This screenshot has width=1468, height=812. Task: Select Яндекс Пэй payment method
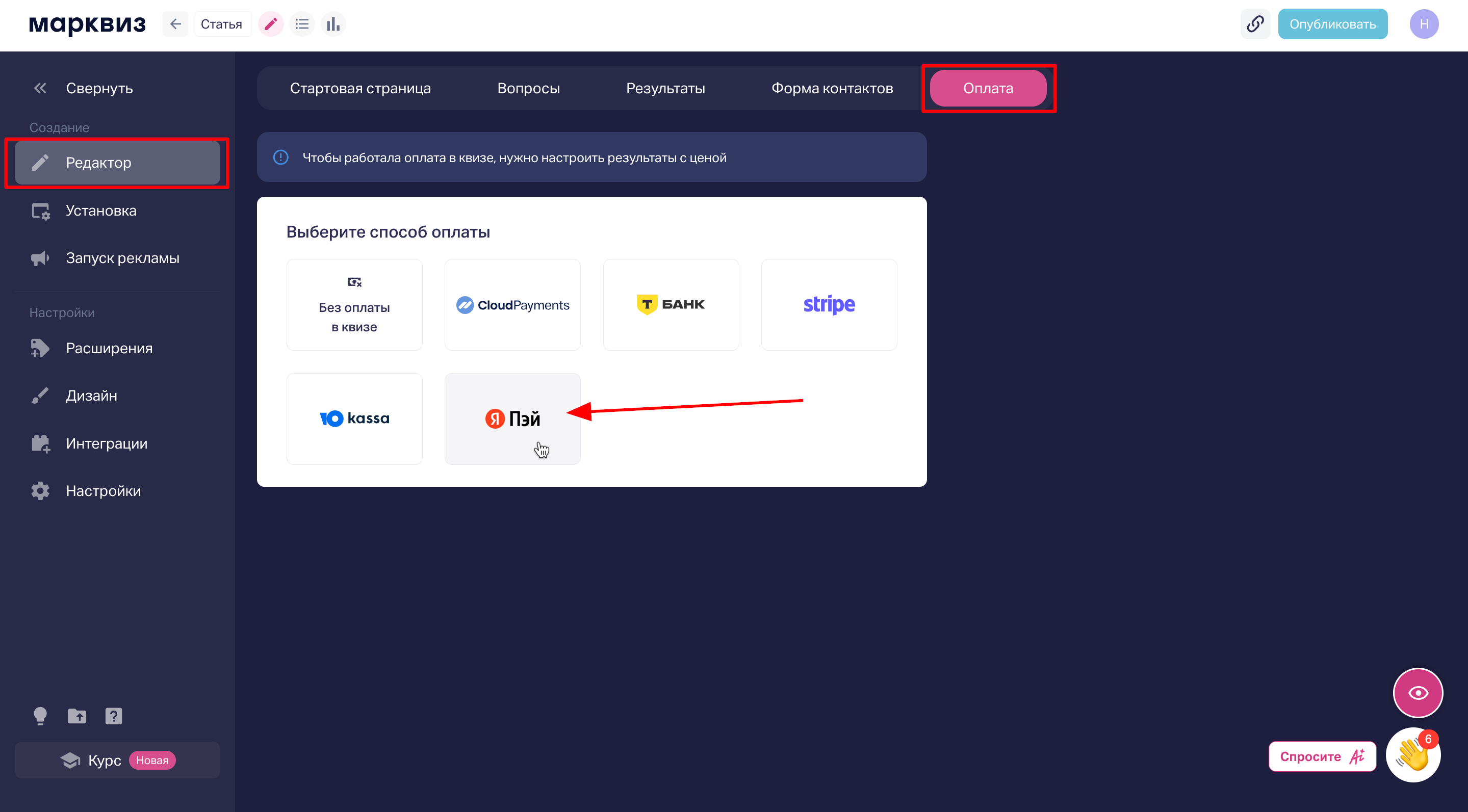512,419
